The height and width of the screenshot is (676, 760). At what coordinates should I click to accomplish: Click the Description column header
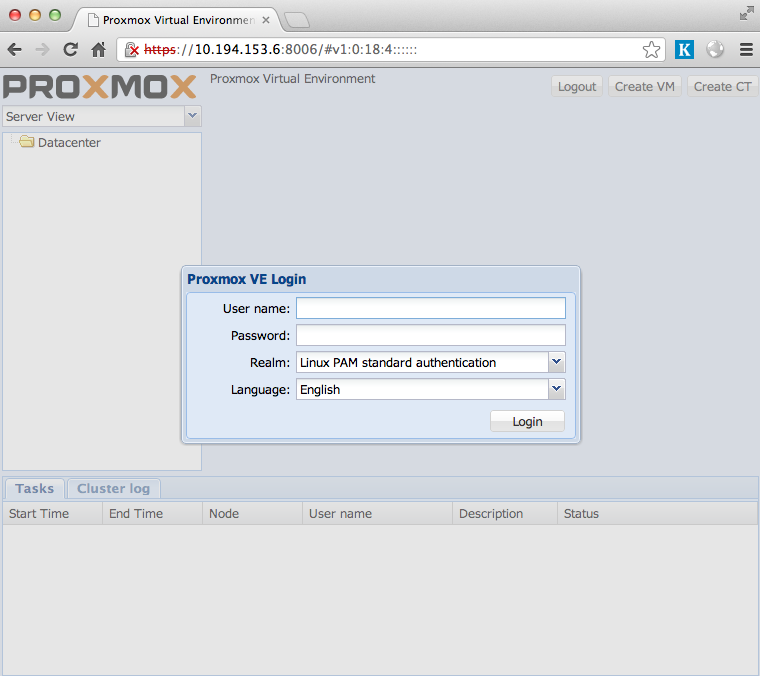pos(505,514)
